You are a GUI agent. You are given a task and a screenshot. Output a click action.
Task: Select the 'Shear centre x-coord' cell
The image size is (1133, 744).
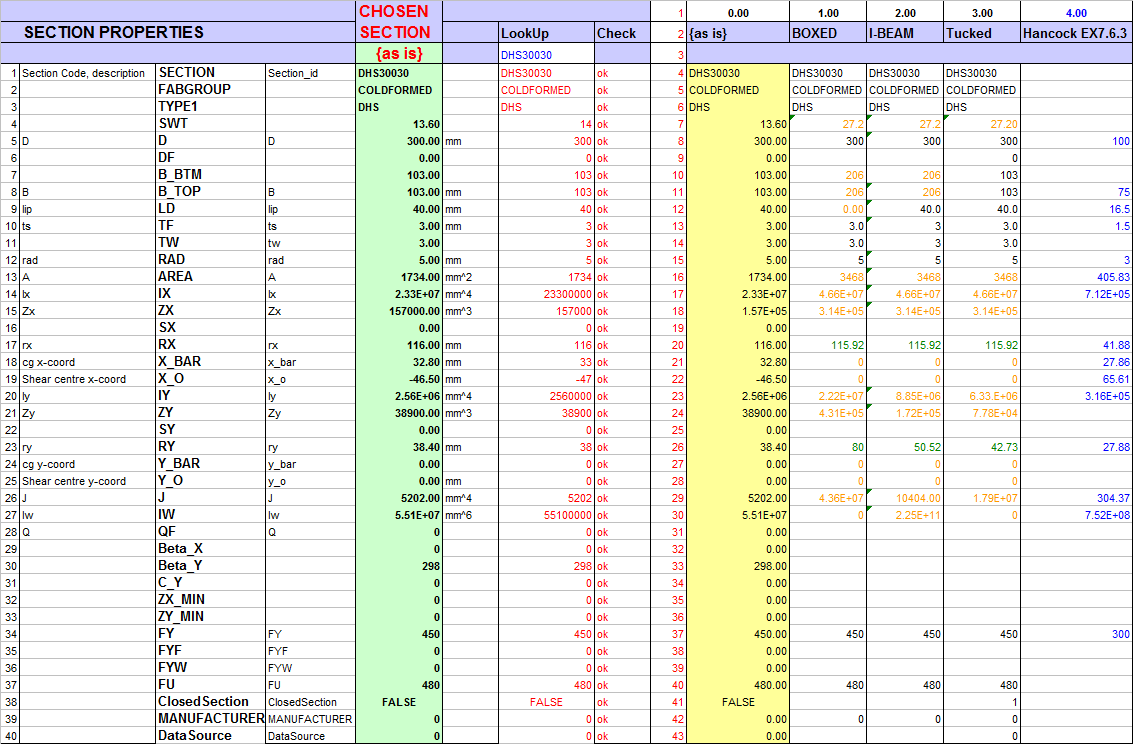pyautogui.click(x=88, y=379)
